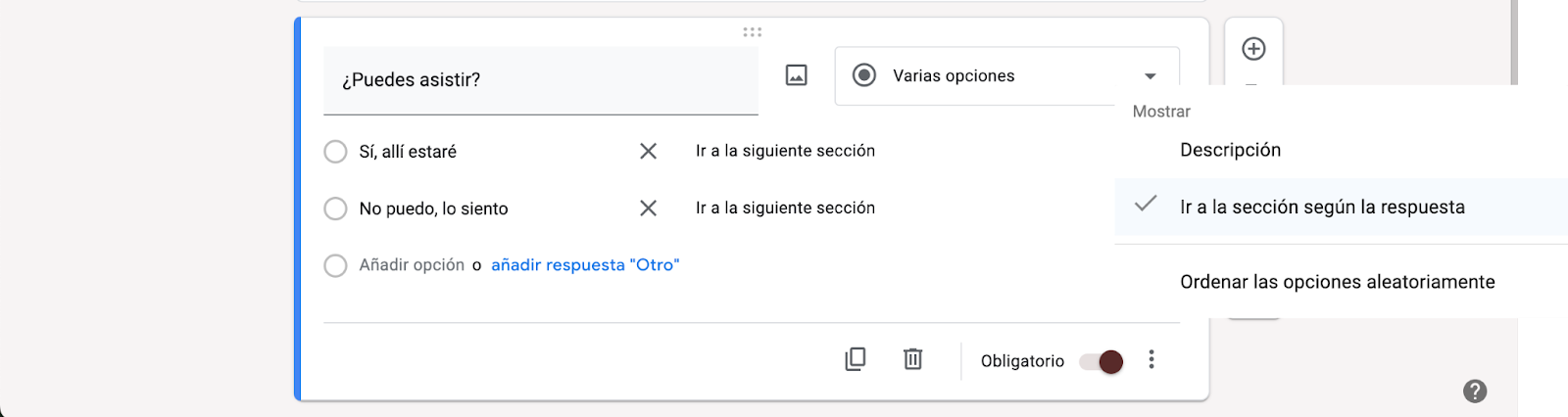Grab the drag handle dots above question
This screenshot has height=417, width=1568.
(x=752, y=32)
